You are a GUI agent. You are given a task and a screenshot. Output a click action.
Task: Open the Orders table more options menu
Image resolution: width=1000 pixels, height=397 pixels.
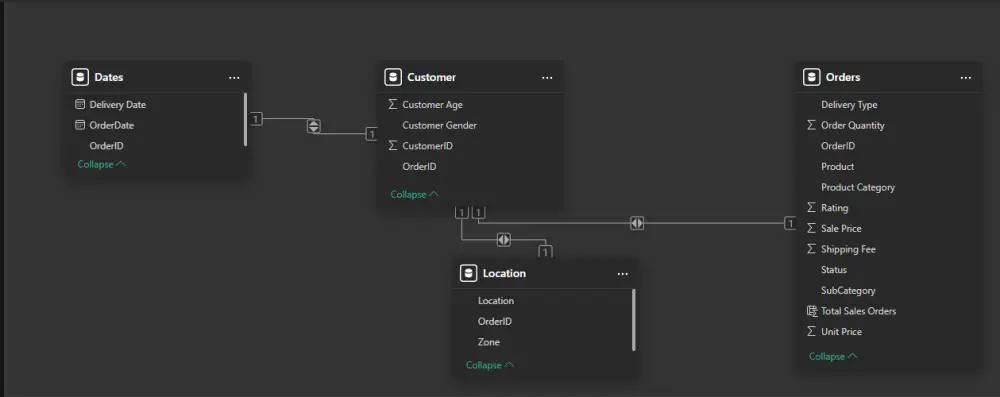[x=966, y=77]
